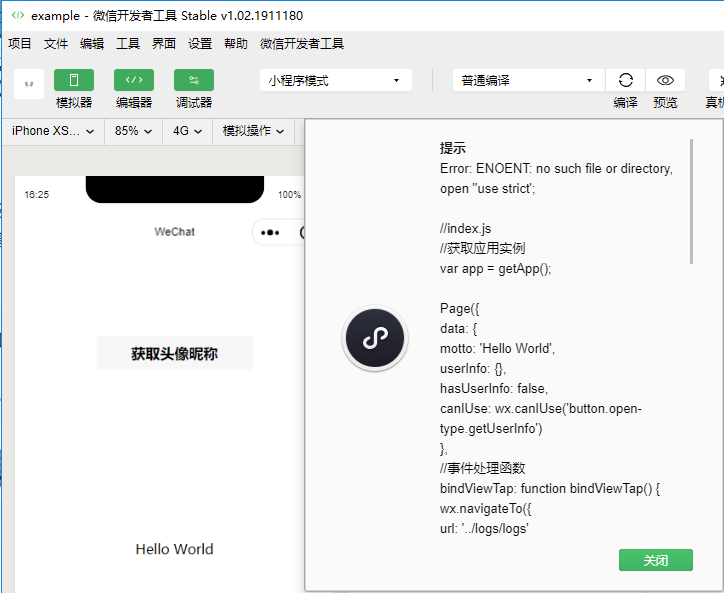Click the Hello World text in simulator

[175, 549]
